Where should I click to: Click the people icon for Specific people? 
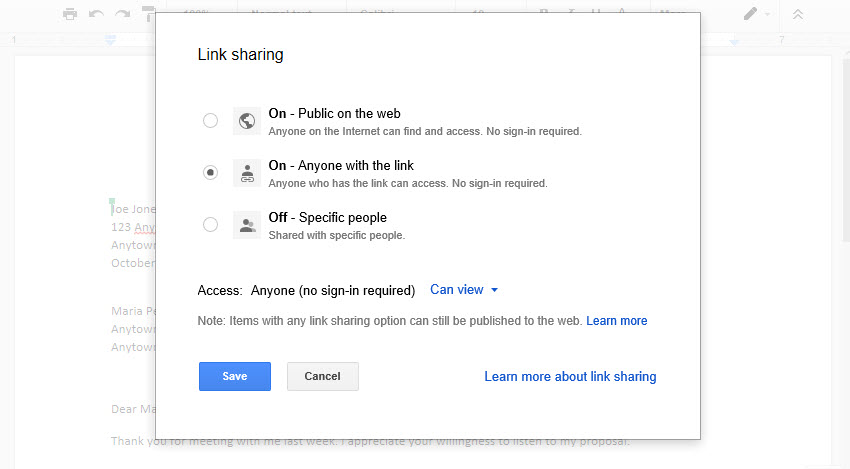(x=247, y=225)
